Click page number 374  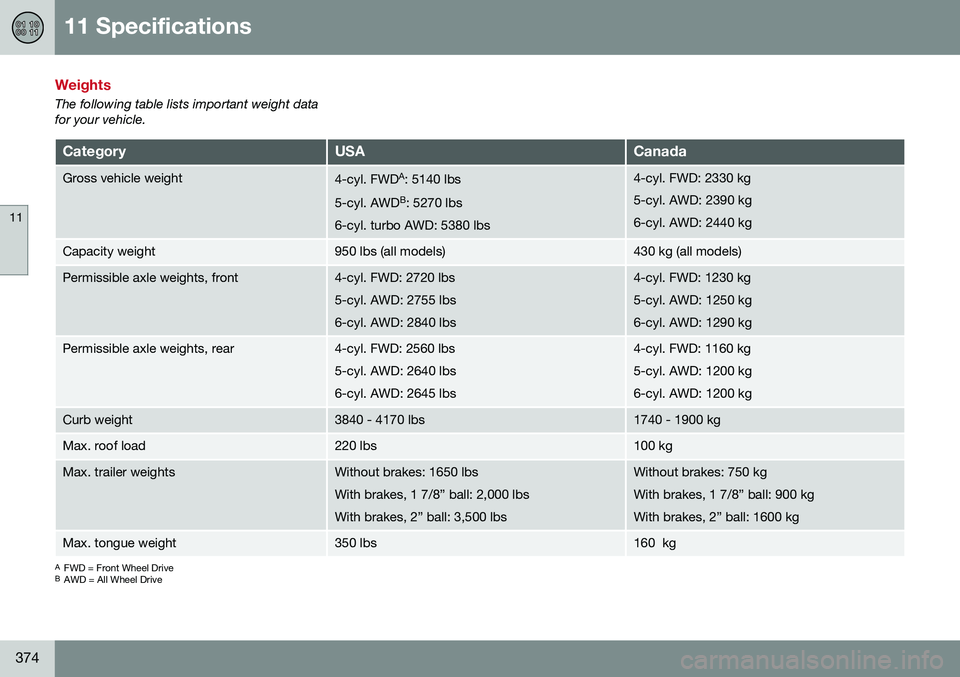click(x=27, y=658)
